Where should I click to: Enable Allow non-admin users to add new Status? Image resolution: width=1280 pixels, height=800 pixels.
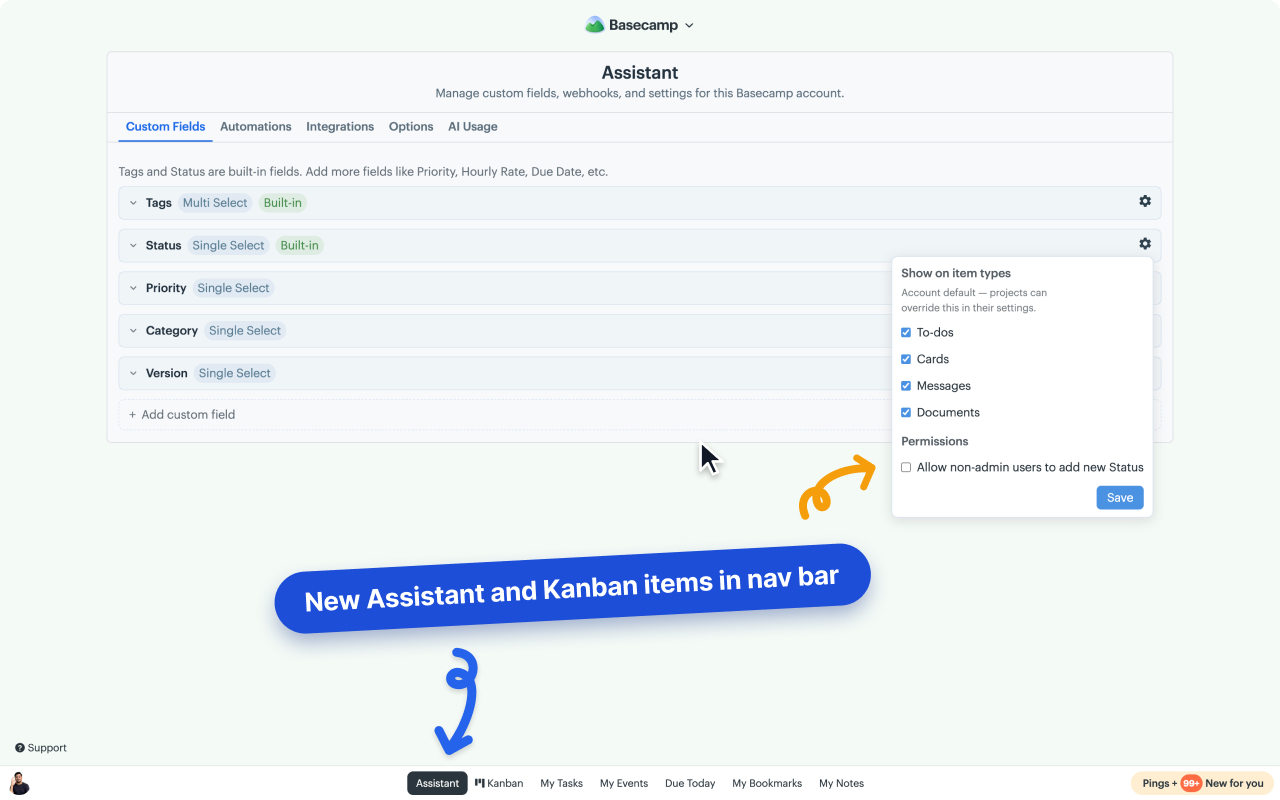[906, 467]
